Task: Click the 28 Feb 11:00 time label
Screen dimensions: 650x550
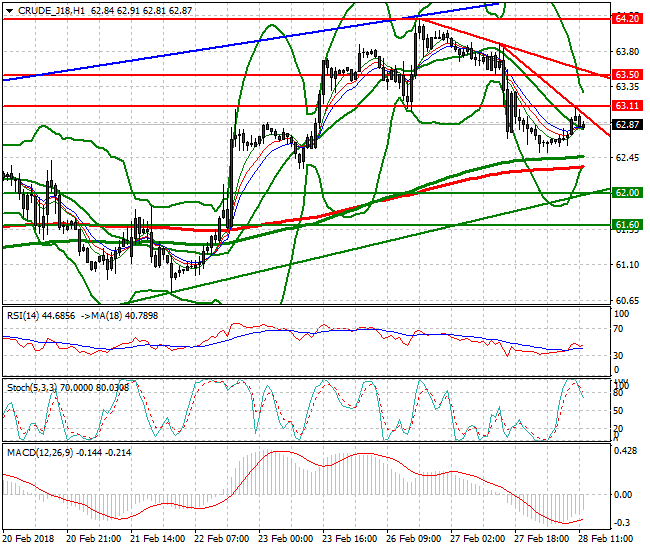Action: point(605,539)
